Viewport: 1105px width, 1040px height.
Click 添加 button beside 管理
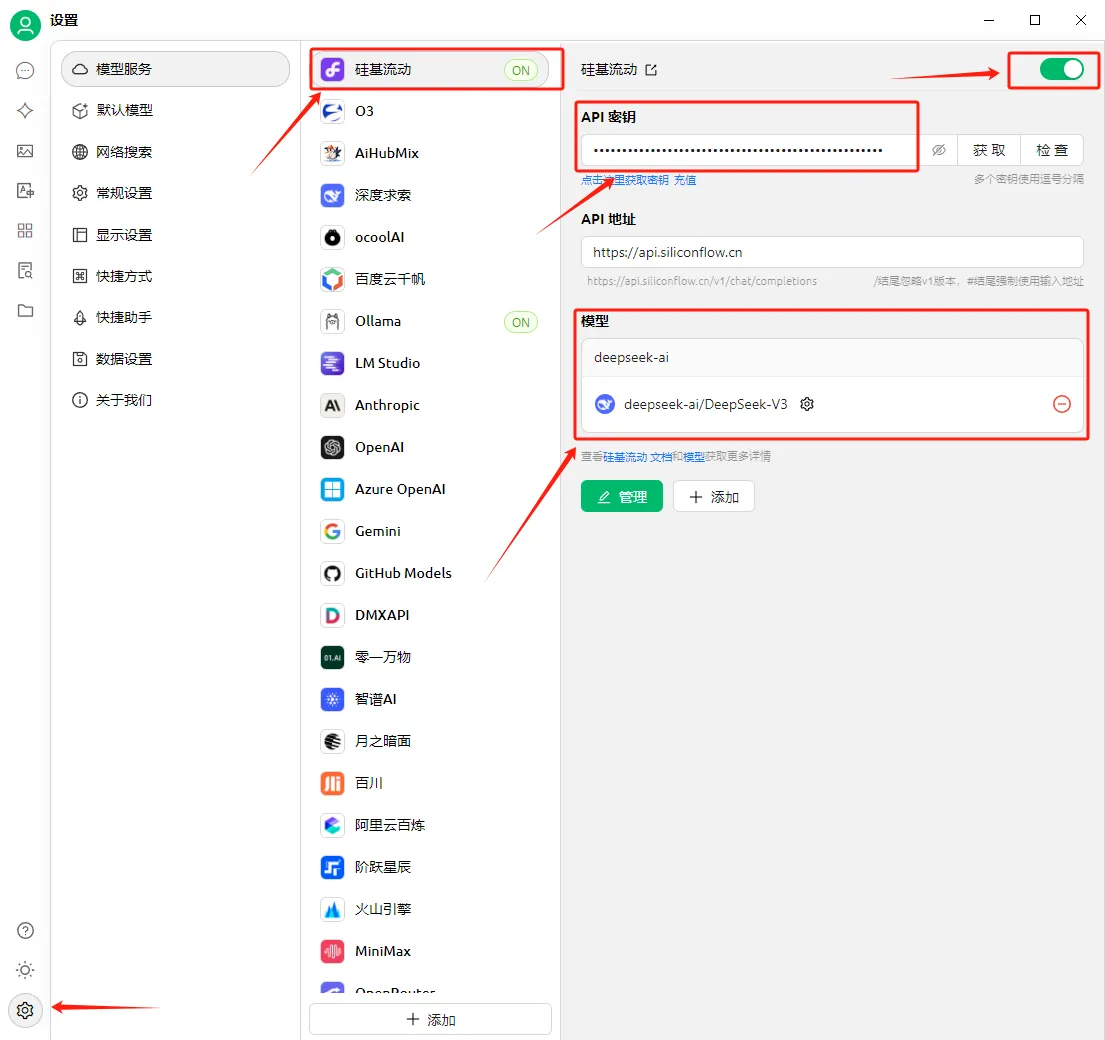coord(713,497)
